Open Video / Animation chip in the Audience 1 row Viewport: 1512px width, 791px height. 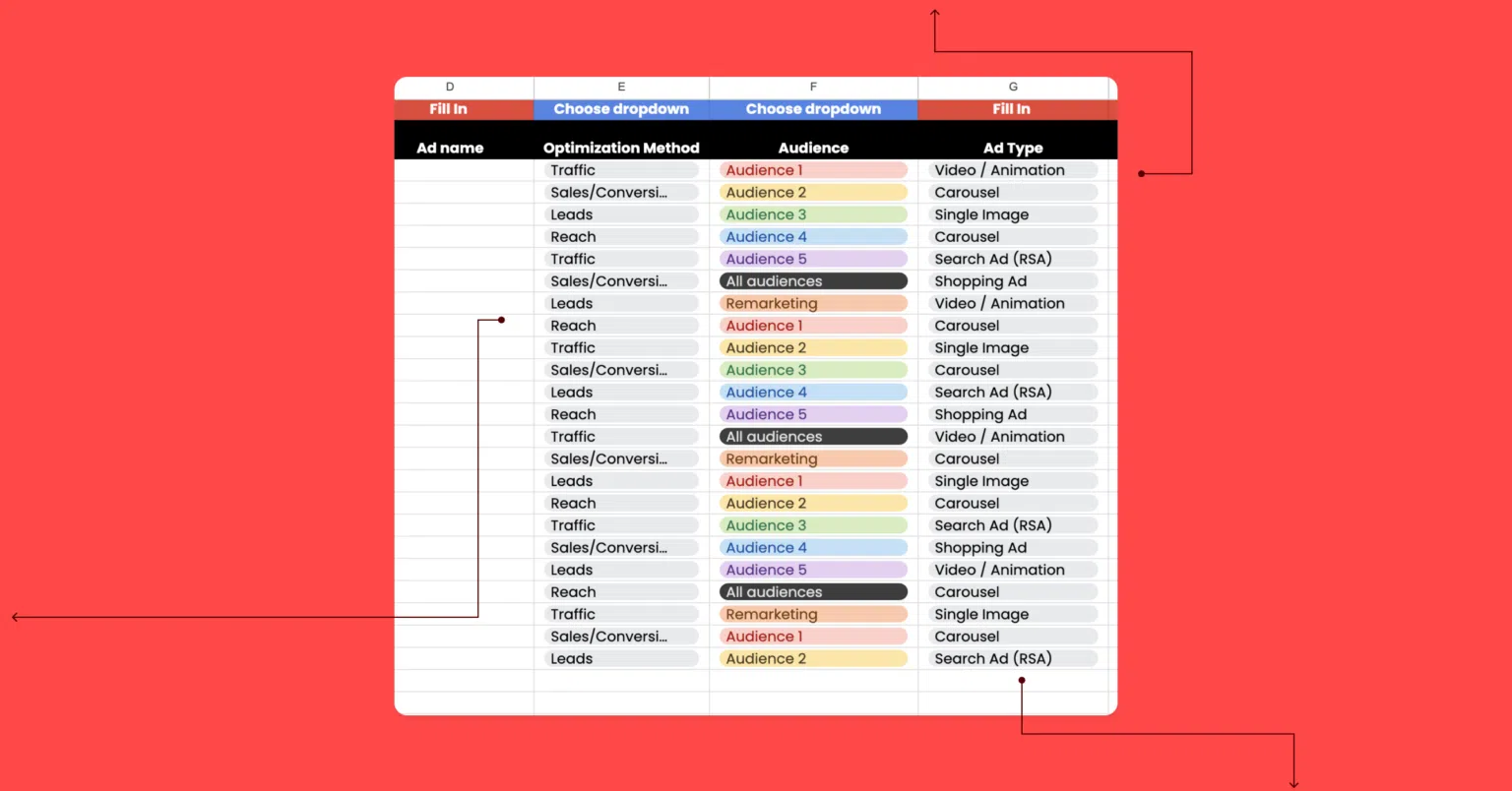coord(1013,170)
